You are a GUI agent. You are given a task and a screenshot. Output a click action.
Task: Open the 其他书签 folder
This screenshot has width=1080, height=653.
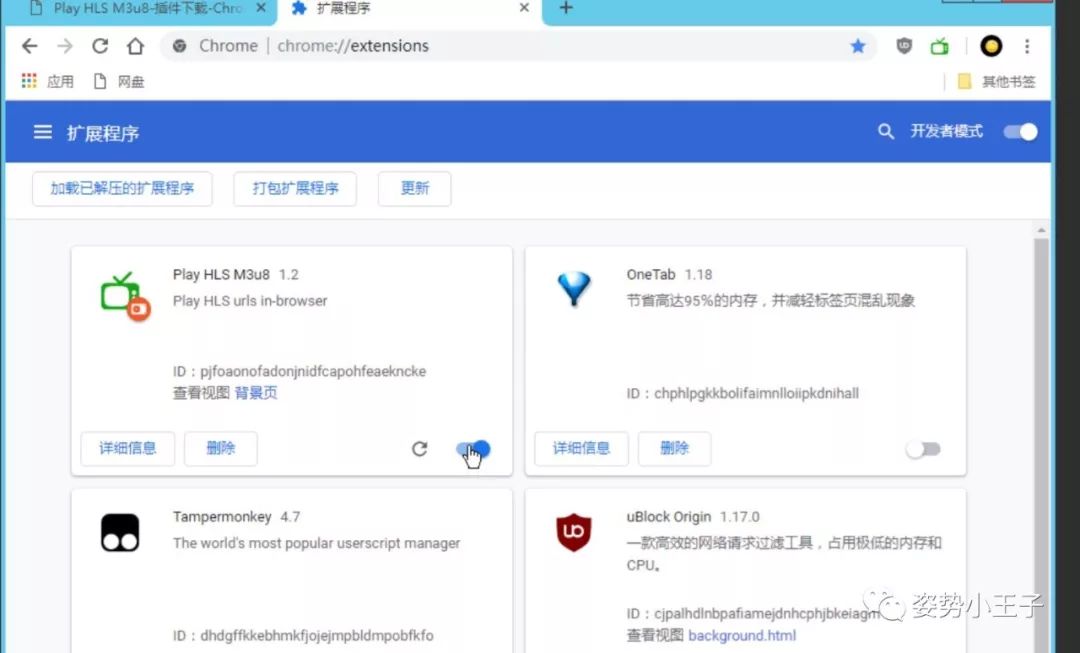point(997,81)
